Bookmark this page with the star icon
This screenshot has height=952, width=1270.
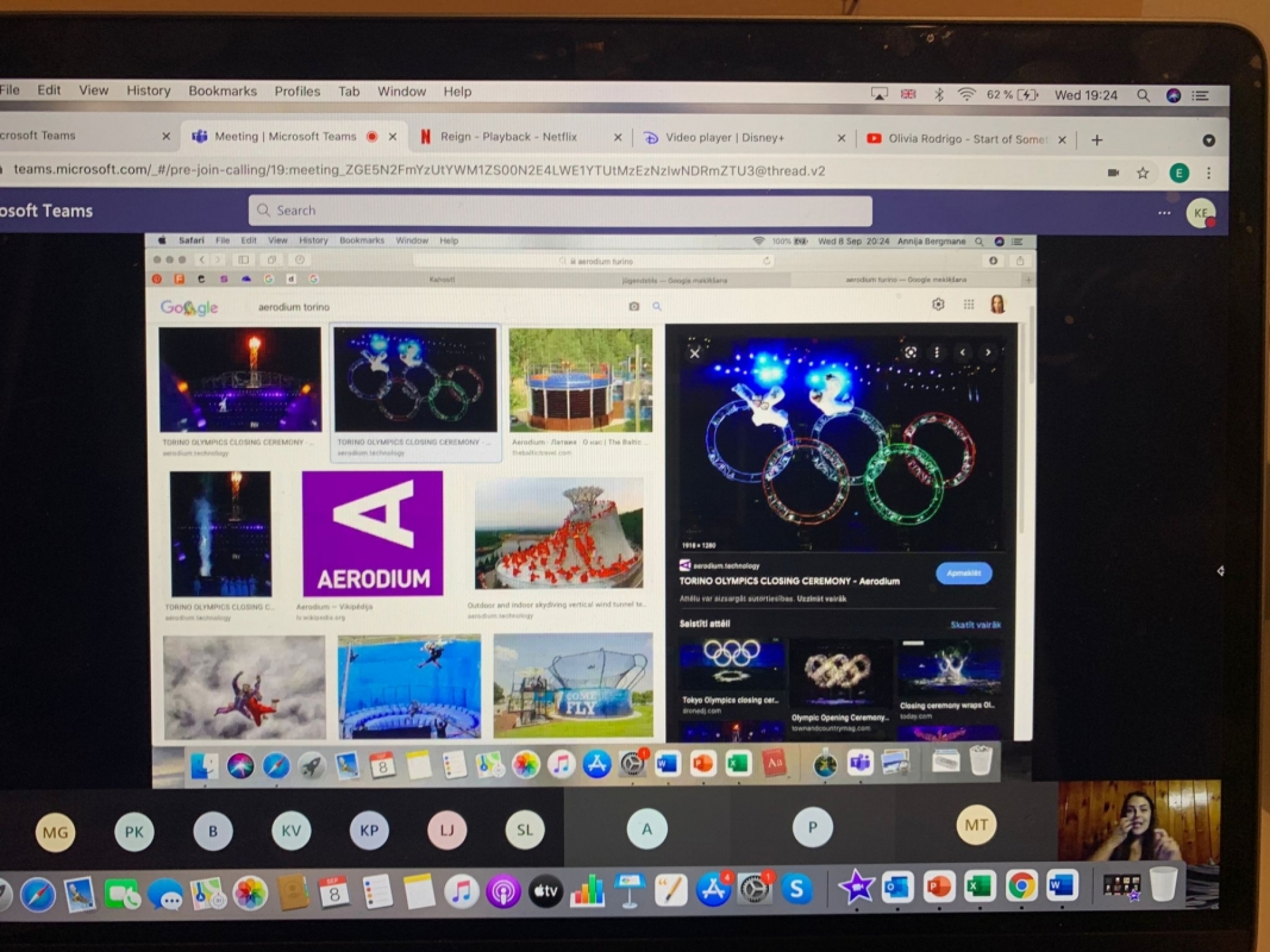(x=1143, y=173)
